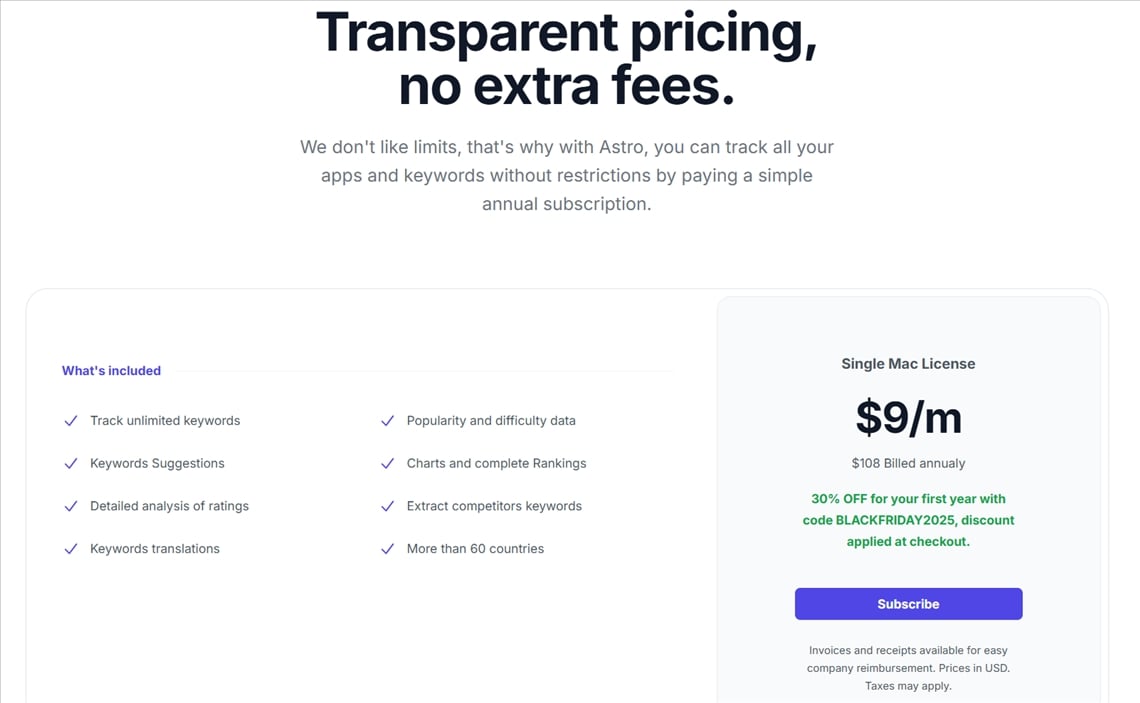Click the "$108 Billed annualy" line

908,463
